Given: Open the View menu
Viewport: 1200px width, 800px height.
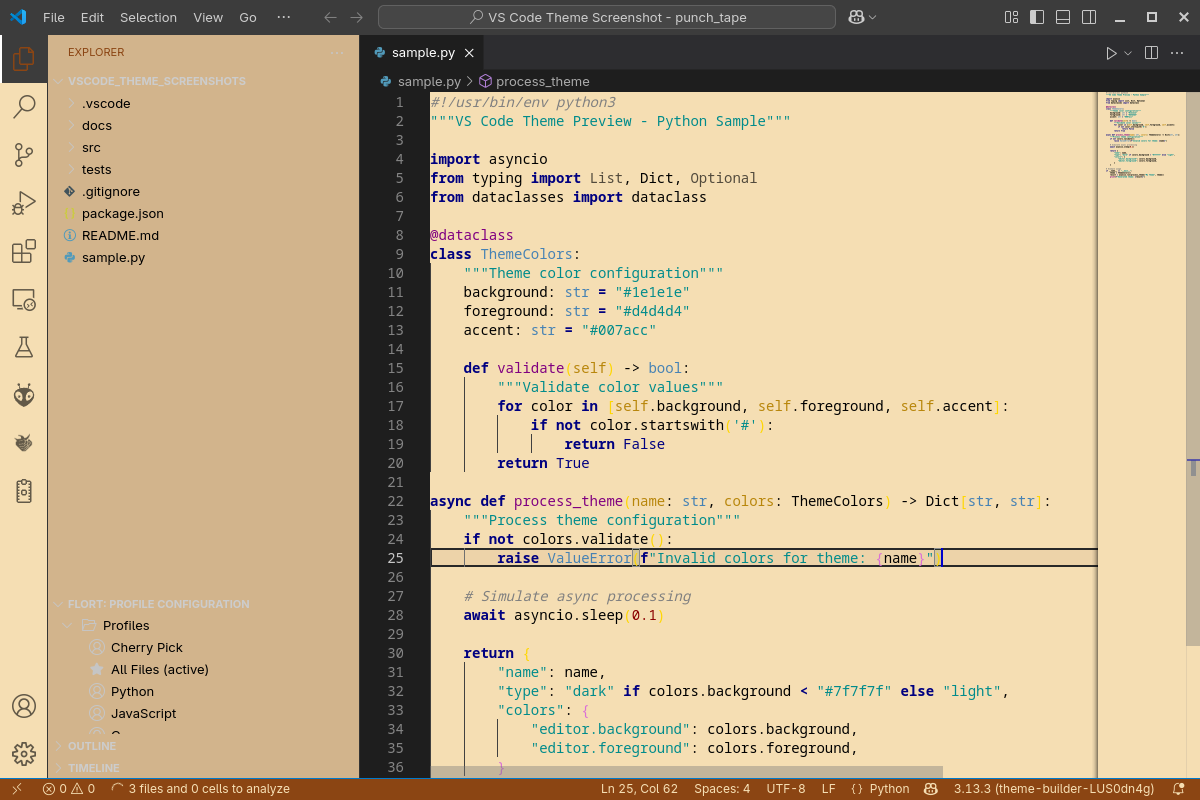Looking at the screenshot, I should click(208, 17).
